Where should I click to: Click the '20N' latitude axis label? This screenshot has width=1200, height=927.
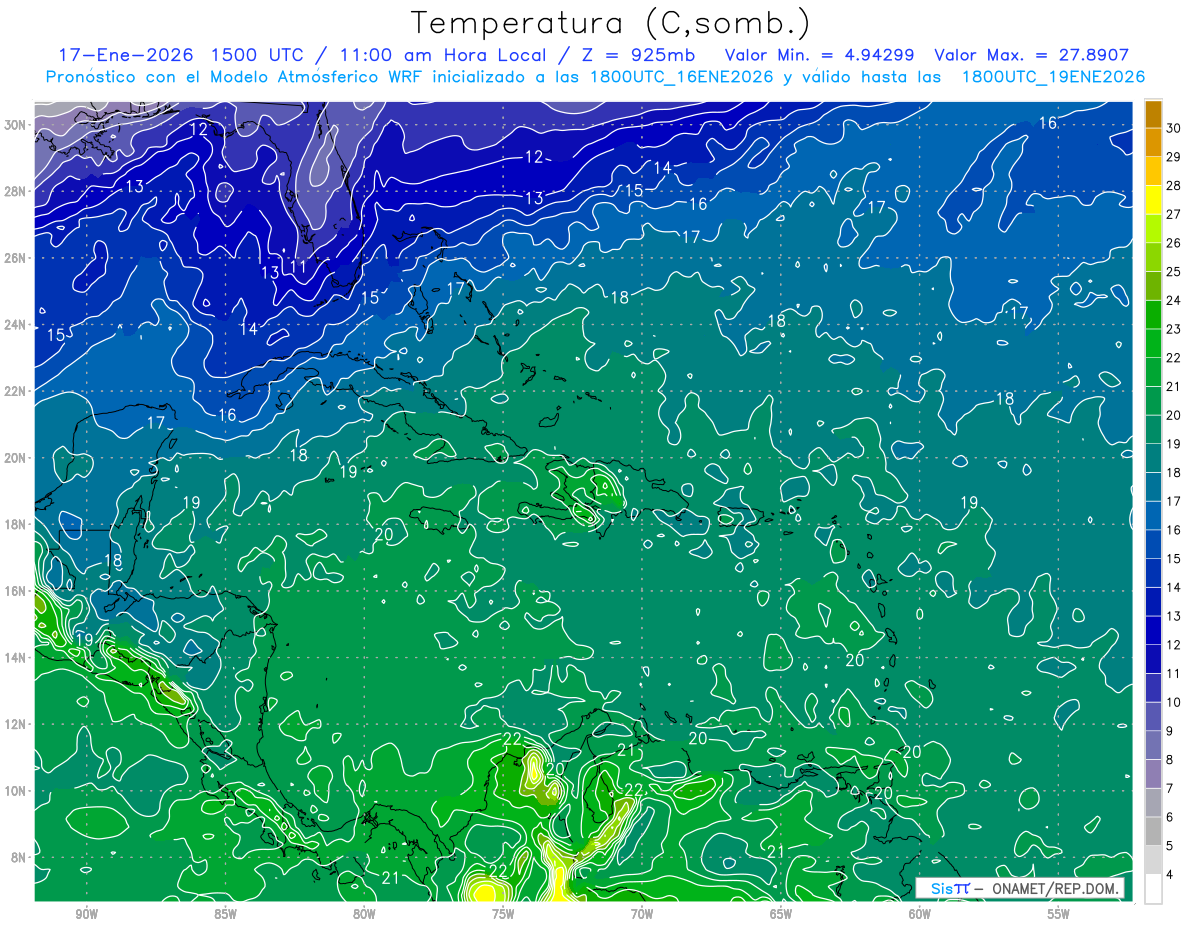(x=15, y=458)
